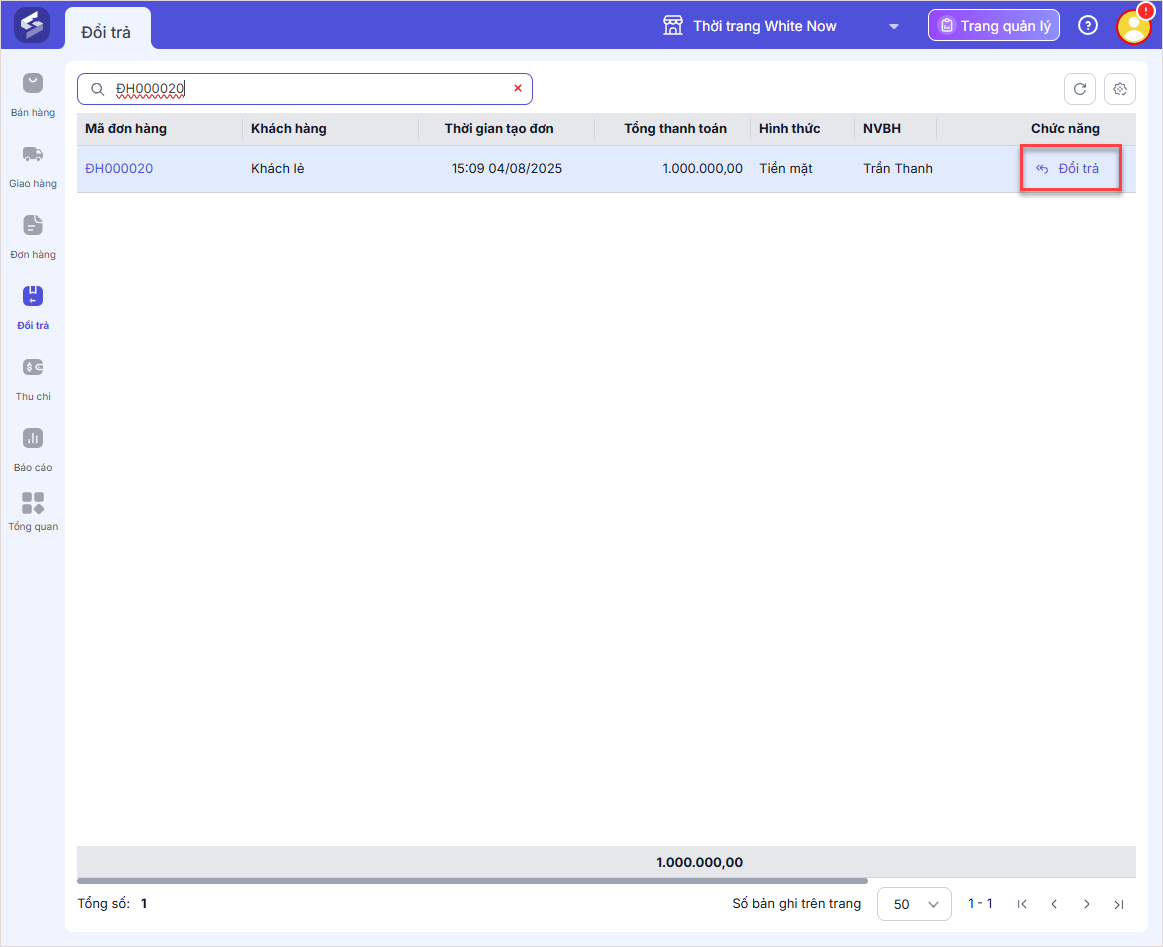
Task: Click the store icon beside White Now
Action: pos(673,26)
